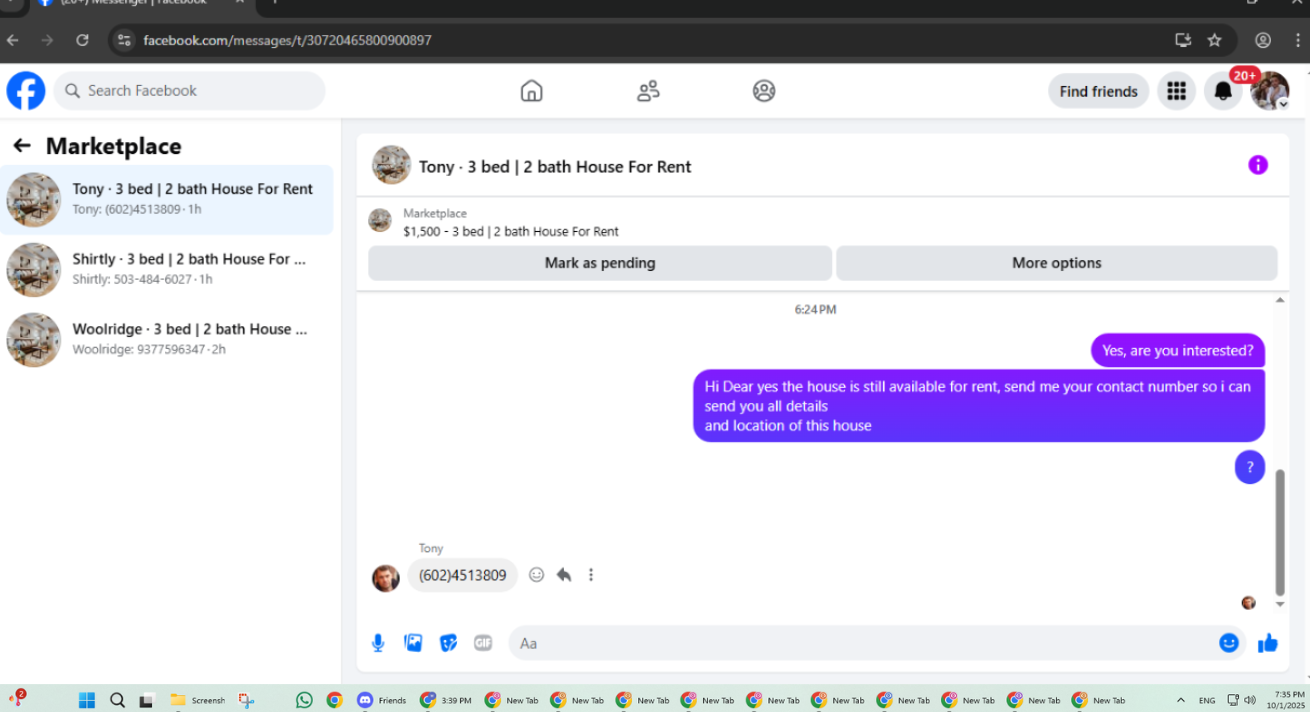The image size is (1310, 712).
Task: Click More options button
Action: tap(1056, 263)
